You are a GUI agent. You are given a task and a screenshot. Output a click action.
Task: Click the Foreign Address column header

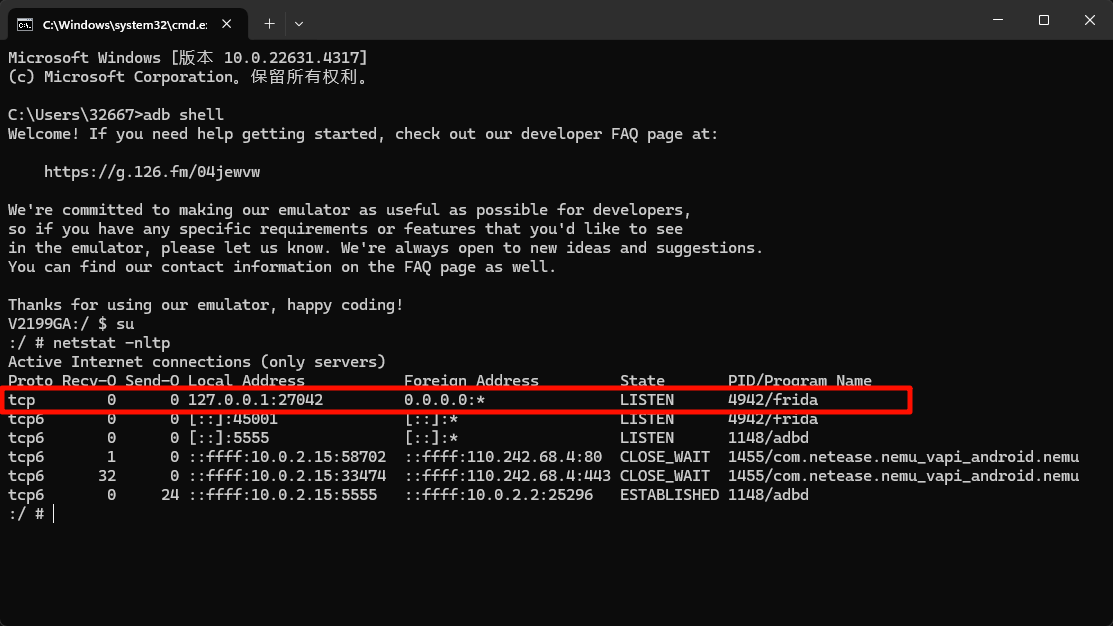click(x=471, y=381)
